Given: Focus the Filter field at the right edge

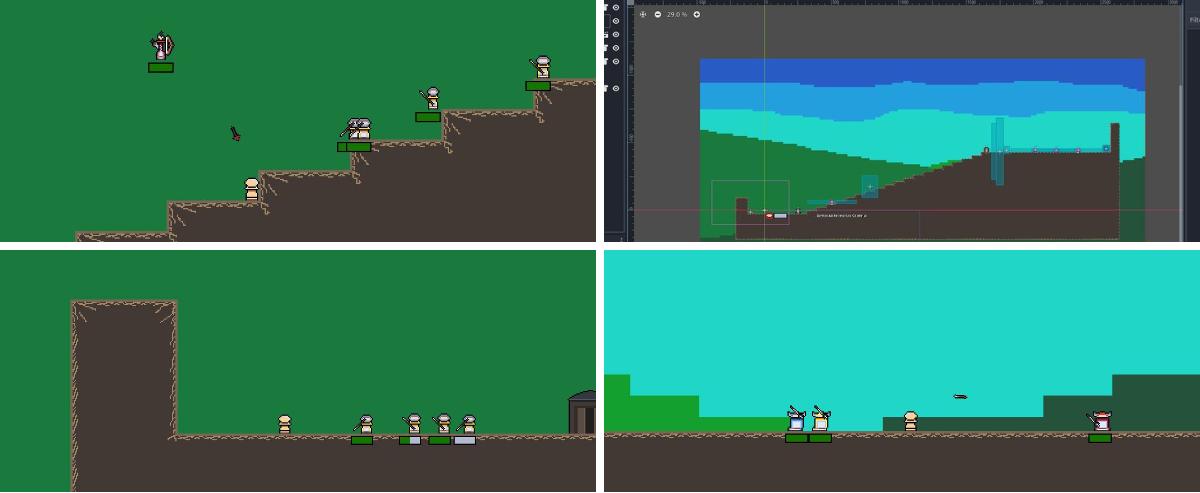Looking at the screenshot, I should pos(1194,19).
